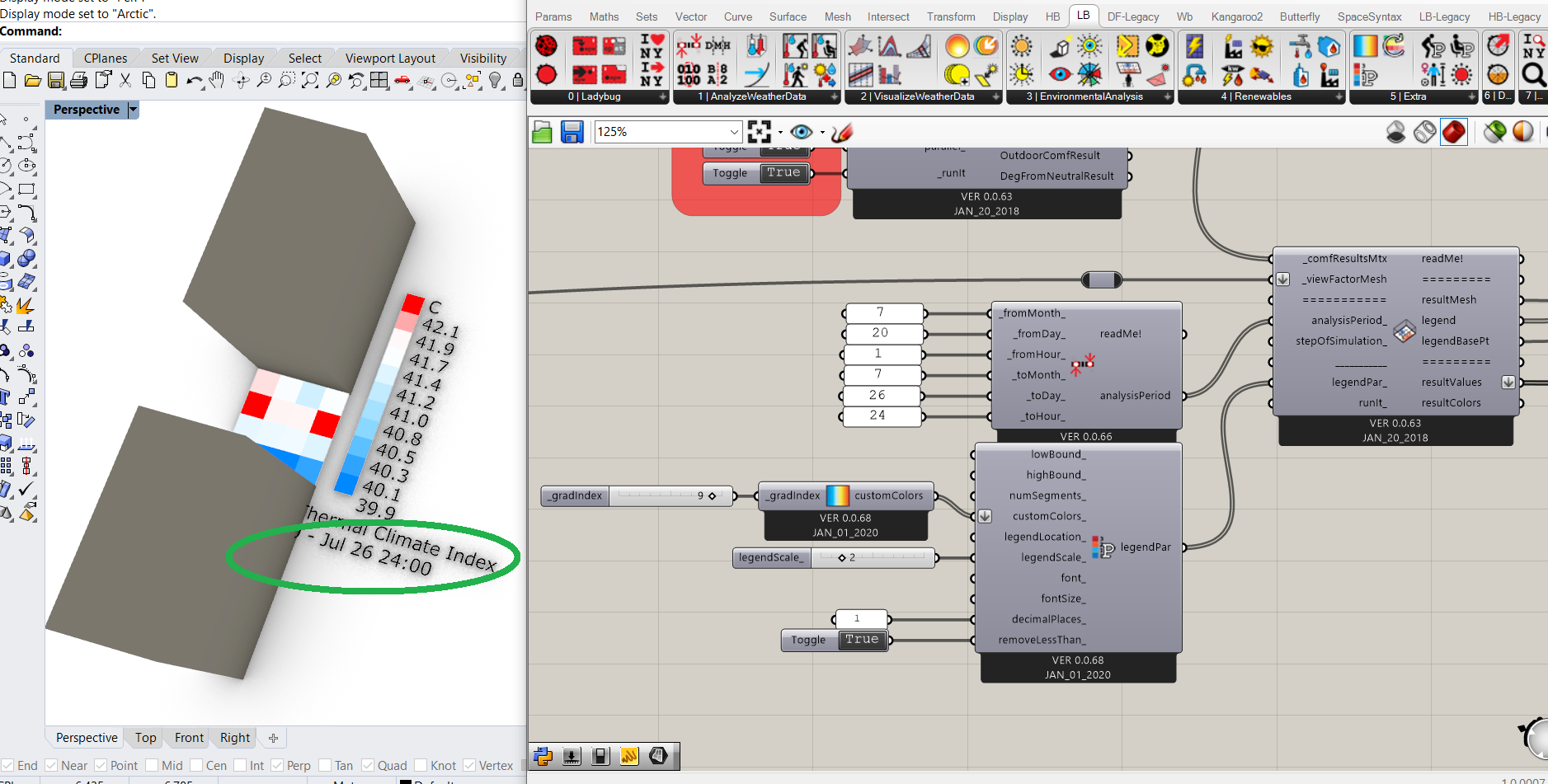Select the Pan hand tool in Rhino
This screenshot has height=784, width=1548.
217,80
